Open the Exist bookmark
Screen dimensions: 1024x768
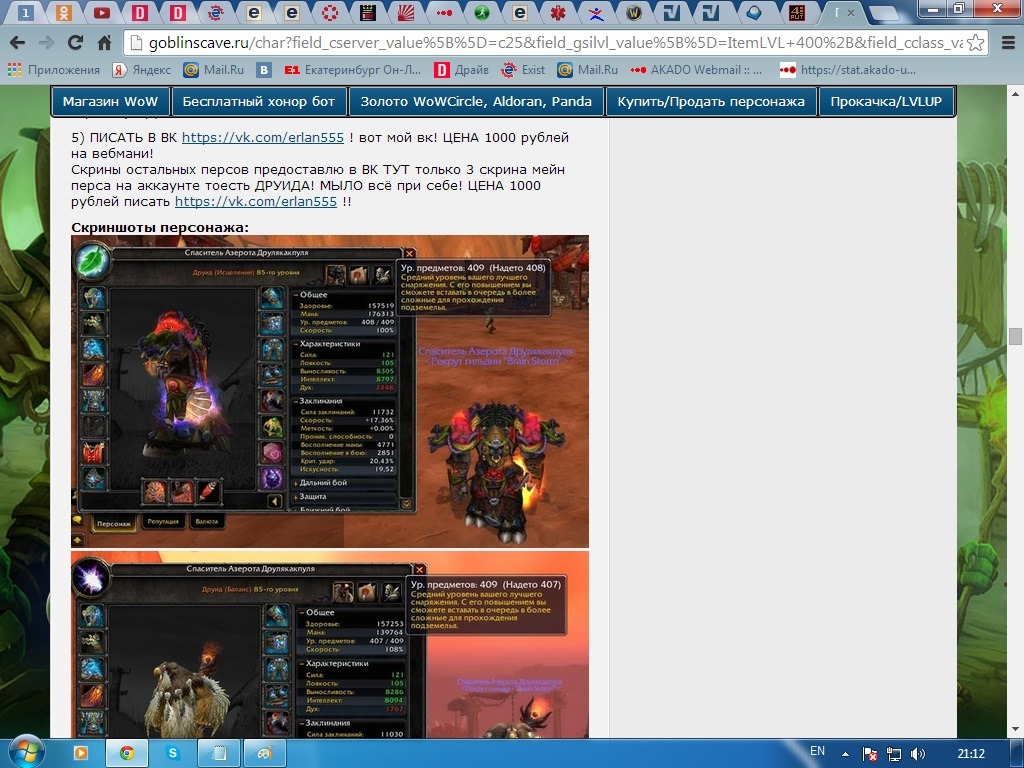(523, 69)
